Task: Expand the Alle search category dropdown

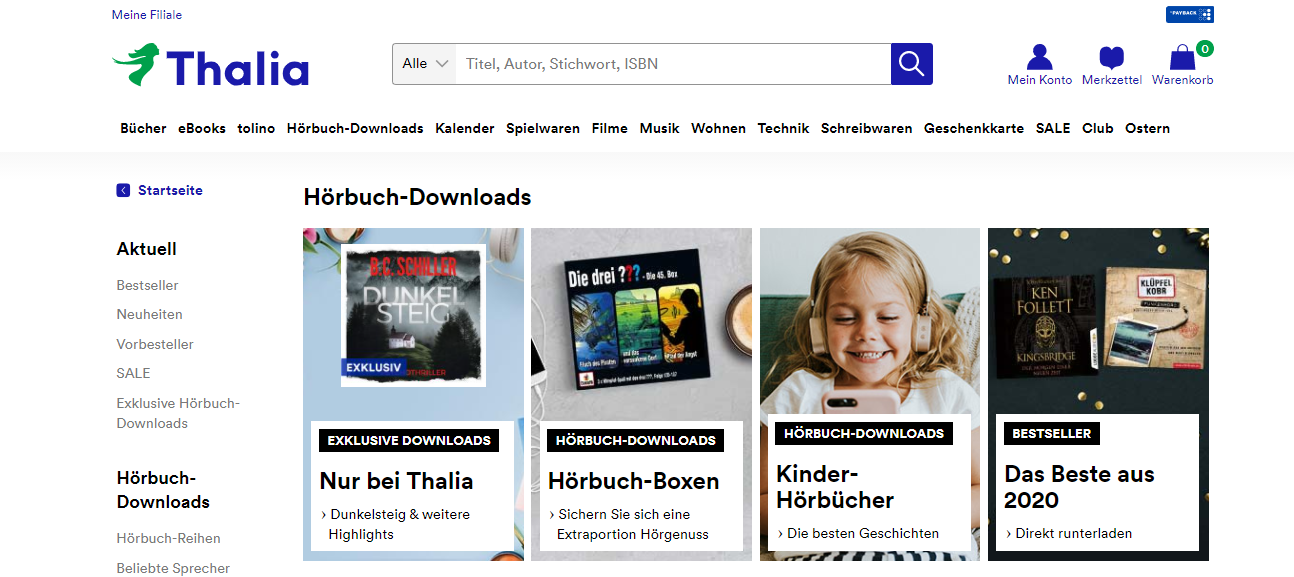Action: click(424, 64)
